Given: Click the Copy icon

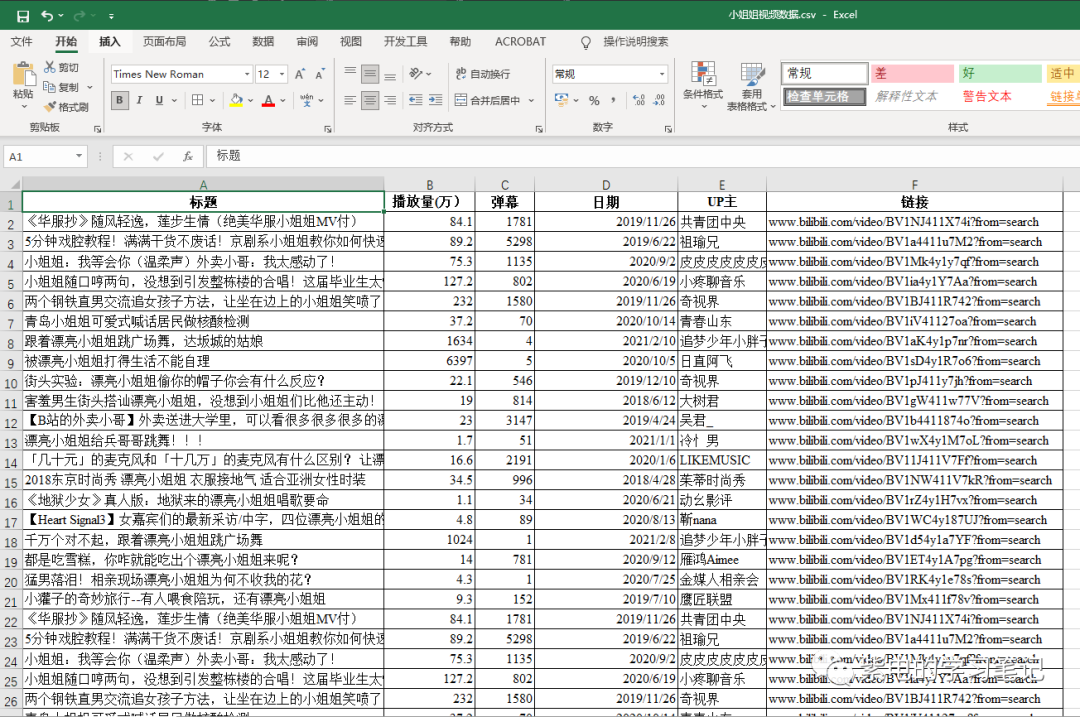Looking at the screenshot, I should pyautogui.click(x=50, y=87).
